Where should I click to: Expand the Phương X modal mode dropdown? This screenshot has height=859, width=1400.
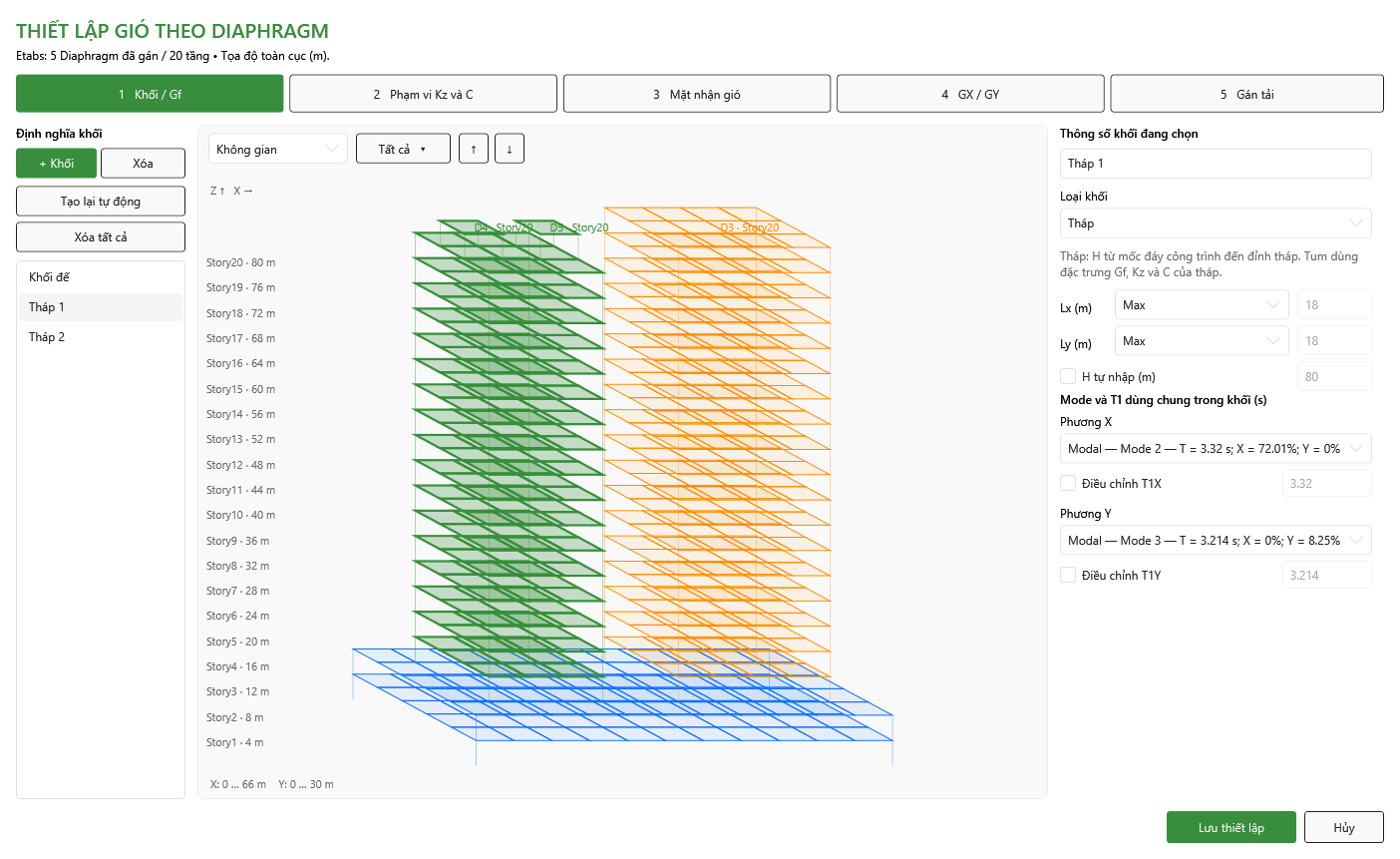tap(1216, 448)
